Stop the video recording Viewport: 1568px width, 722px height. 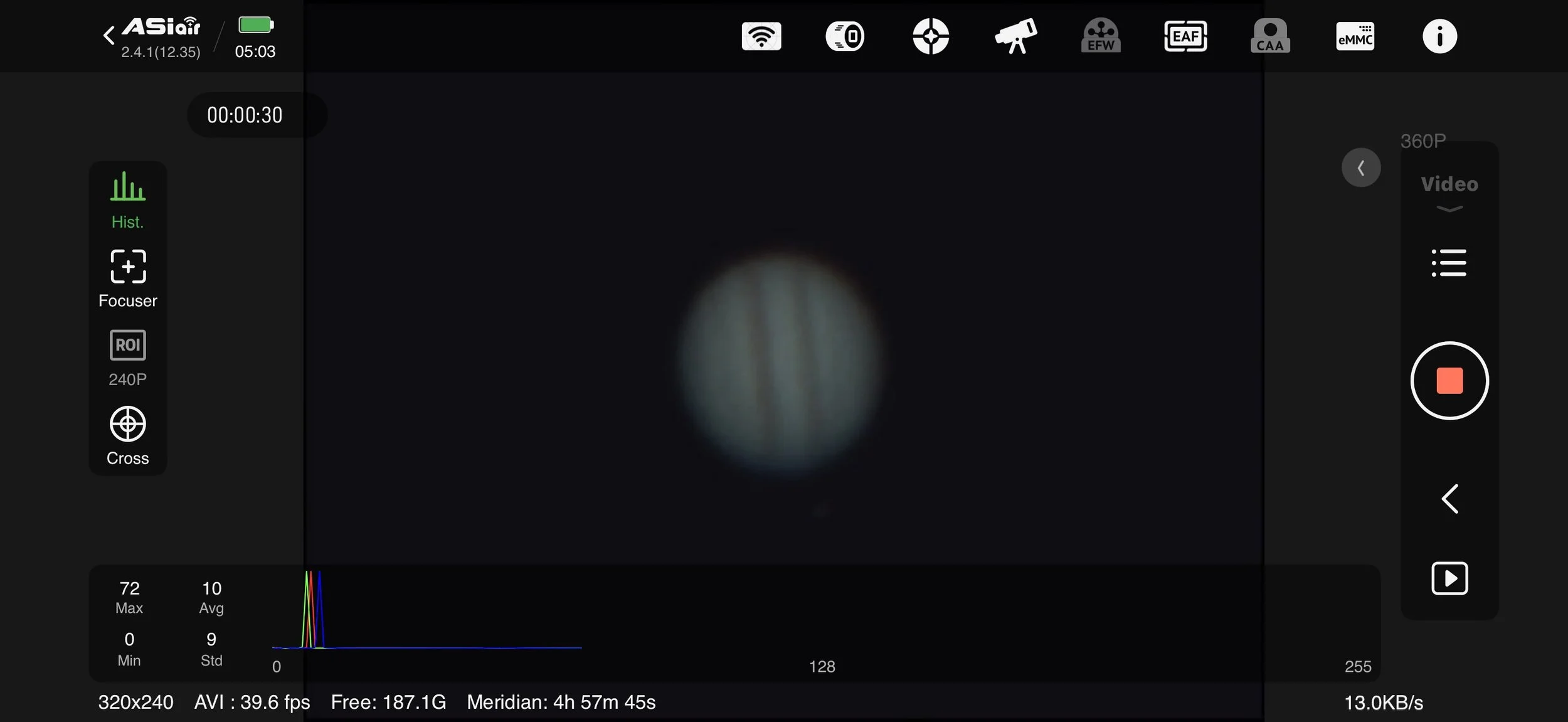click(x=1449, y=381)
